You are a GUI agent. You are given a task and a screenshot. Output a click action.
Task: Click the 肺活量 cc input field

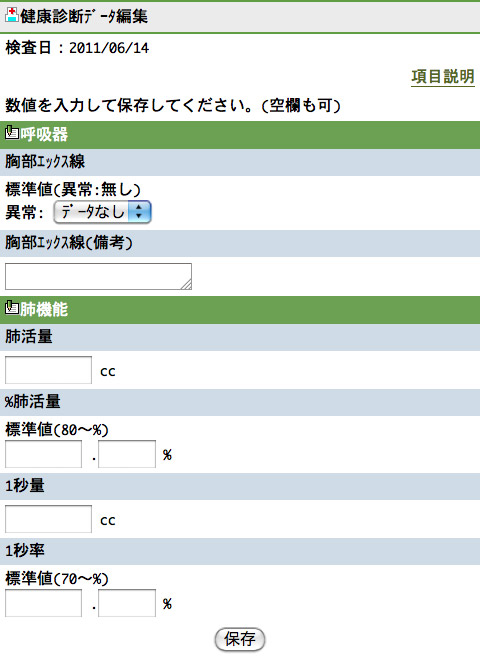[x=48, y=370]
